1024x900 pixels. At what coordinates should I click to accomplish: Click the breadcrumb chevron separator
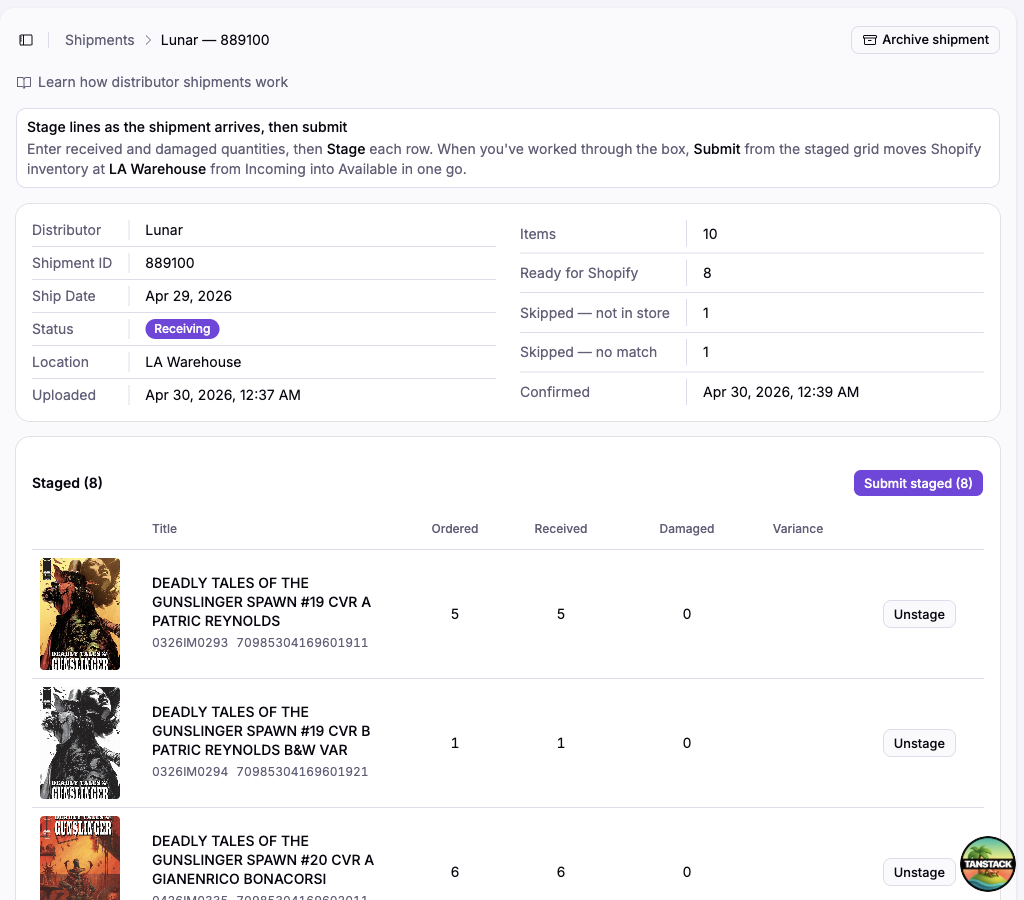coord(148,40)
